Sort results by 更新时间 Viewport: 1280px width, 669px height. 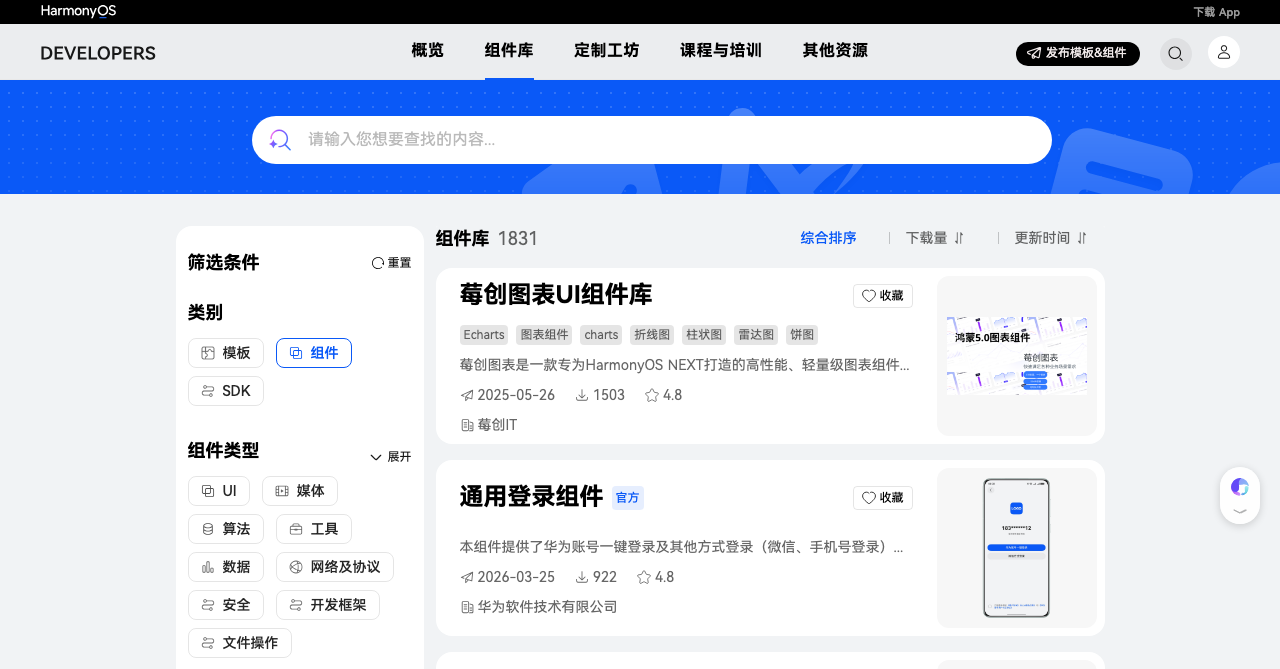tap(1051, 238)
